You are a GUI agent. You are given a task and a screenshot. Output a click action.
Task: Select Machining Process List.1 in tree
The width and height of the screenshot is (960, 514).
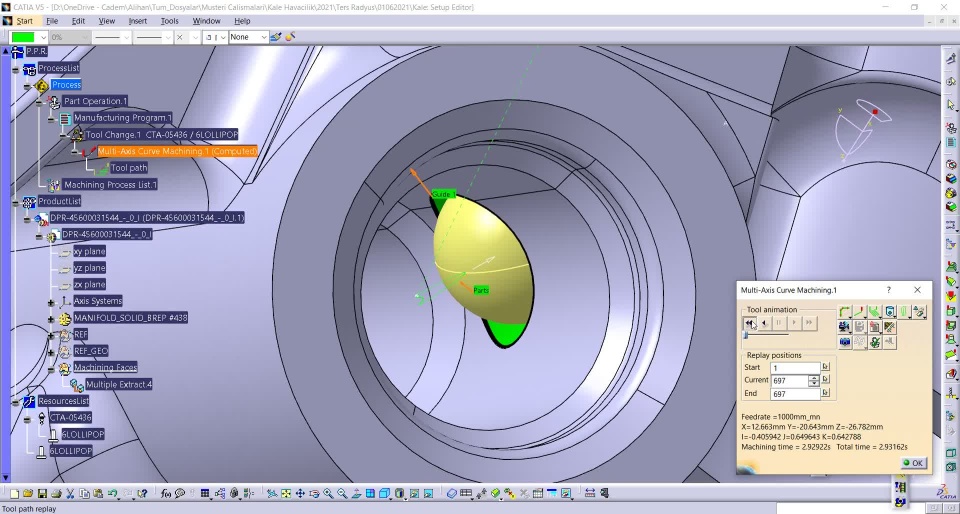110,185
